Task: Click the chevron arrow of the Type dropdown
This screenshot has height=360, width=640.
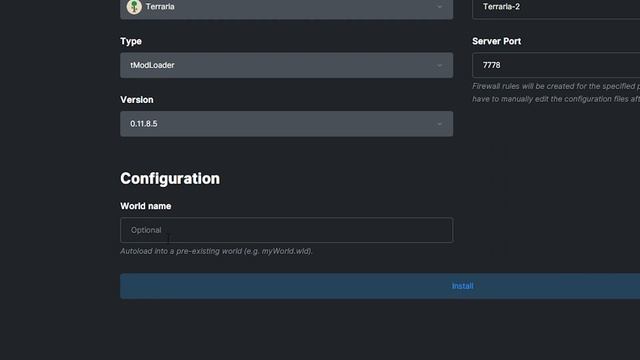Action: [x=440, y=65]
